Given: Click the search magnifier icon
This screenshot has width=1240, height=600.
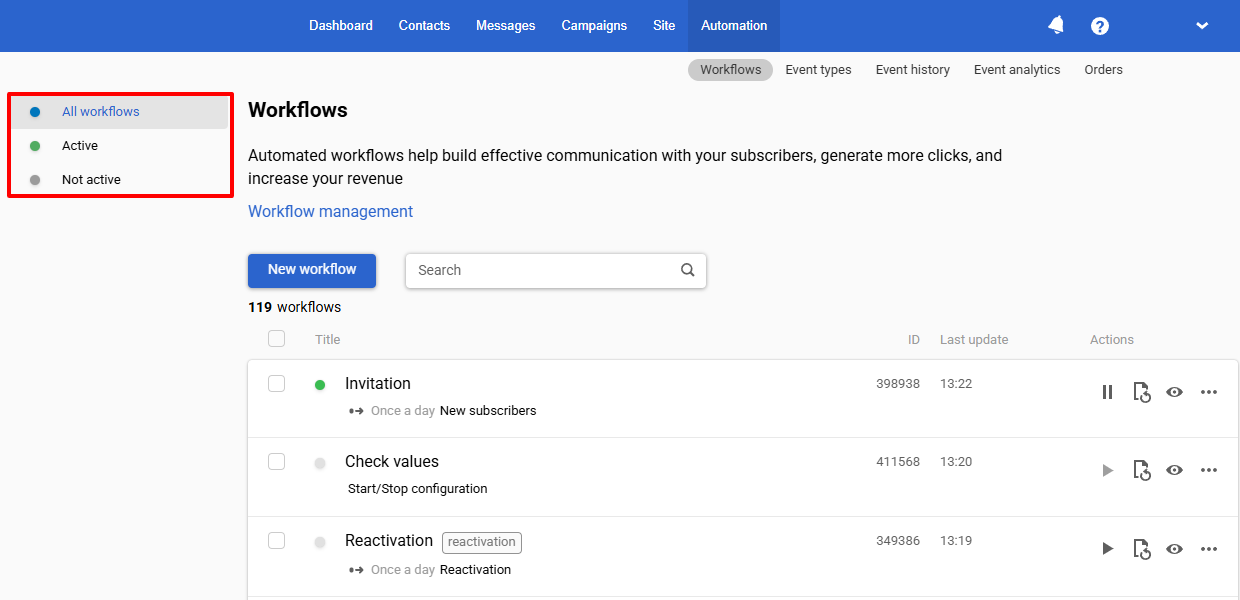Looking at the screenshot, I should [687, 270].
